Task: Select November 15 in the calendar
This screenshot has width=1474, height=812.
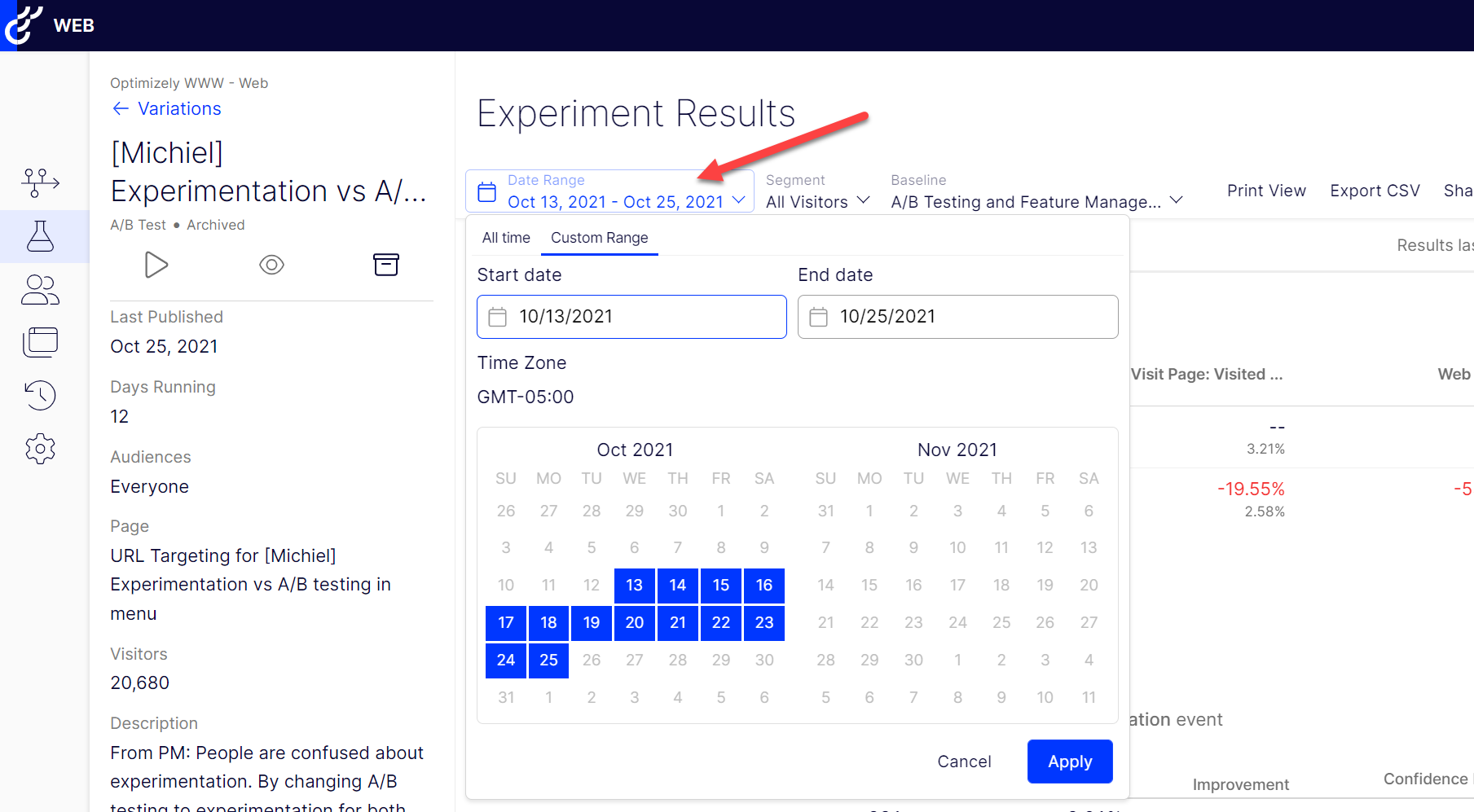Action: tap(869, 586)
